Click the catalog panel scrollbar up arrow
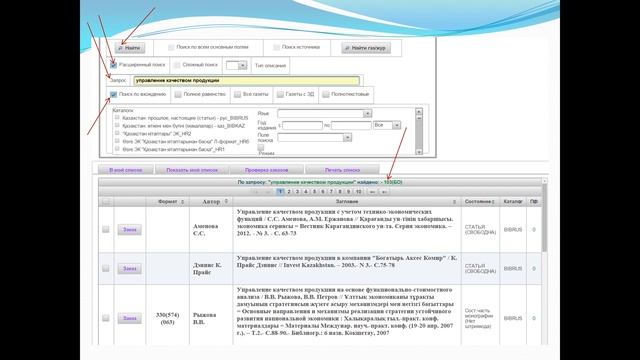The width and height of the screenshot is (640, 360). (x=419, y=111)
